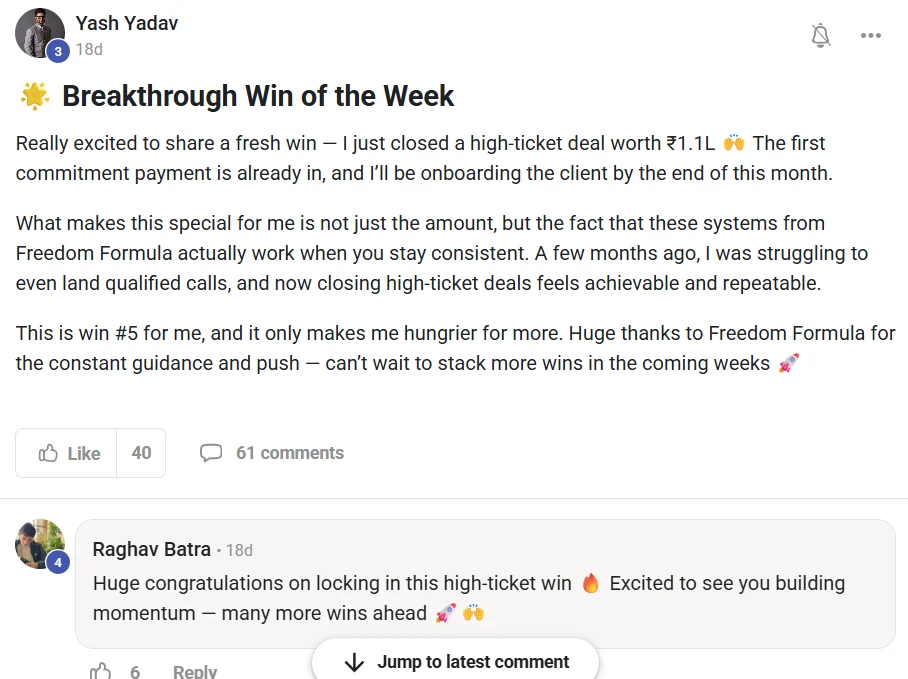The height and width of the screenshot is (679, 908).
Task: Click Reply under Raghav's comment
Action: [195, 670]
